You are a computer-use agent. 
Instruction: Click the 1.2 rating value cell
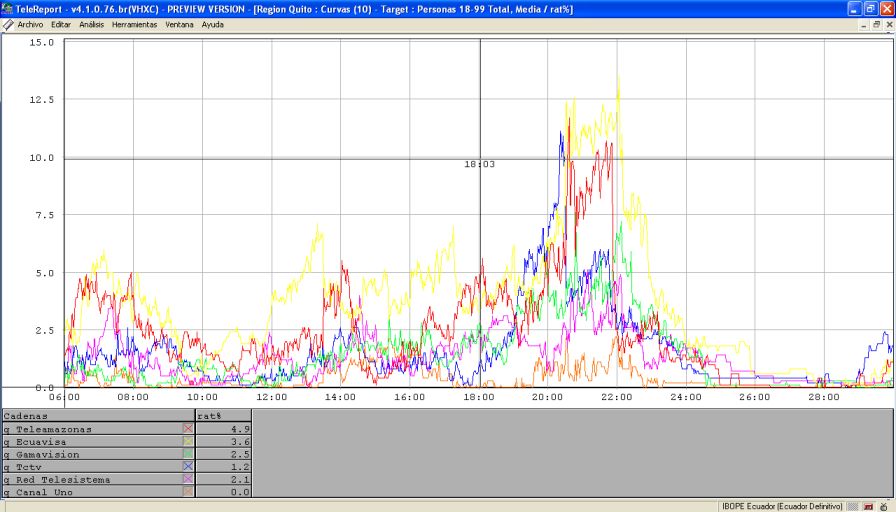click(223, 467)
